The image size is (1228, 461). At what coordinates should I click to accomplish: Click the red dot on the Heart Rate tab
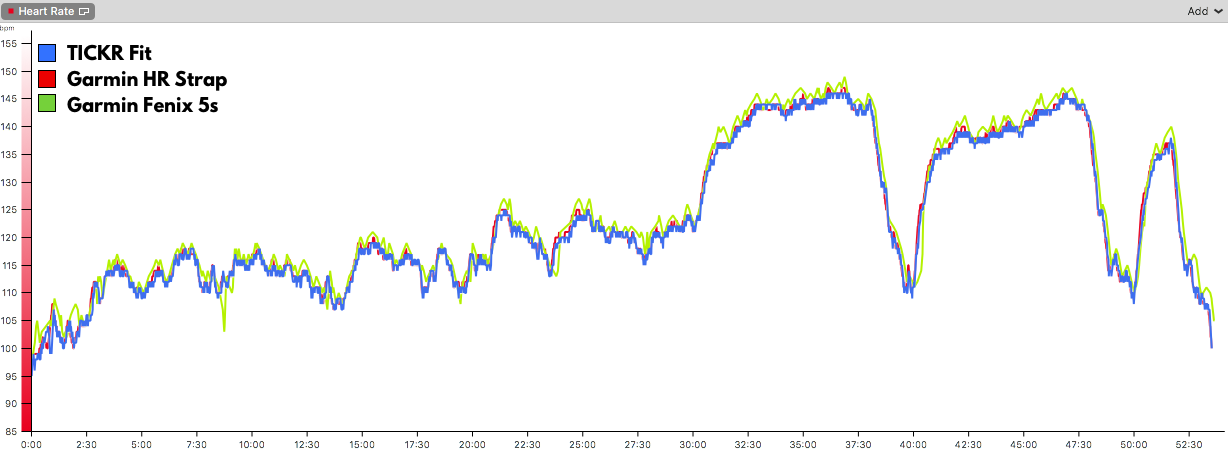[x=12, y=11]
